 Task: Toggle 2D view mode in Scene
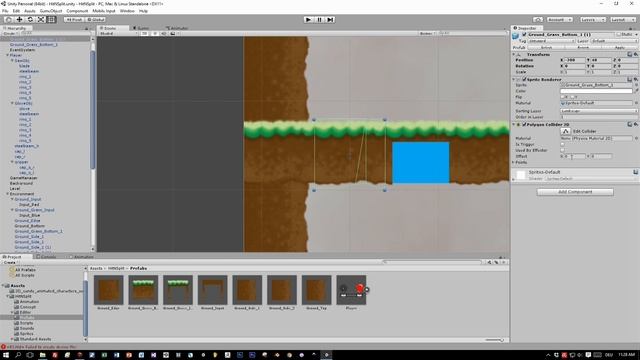click(x=144, y=33)
